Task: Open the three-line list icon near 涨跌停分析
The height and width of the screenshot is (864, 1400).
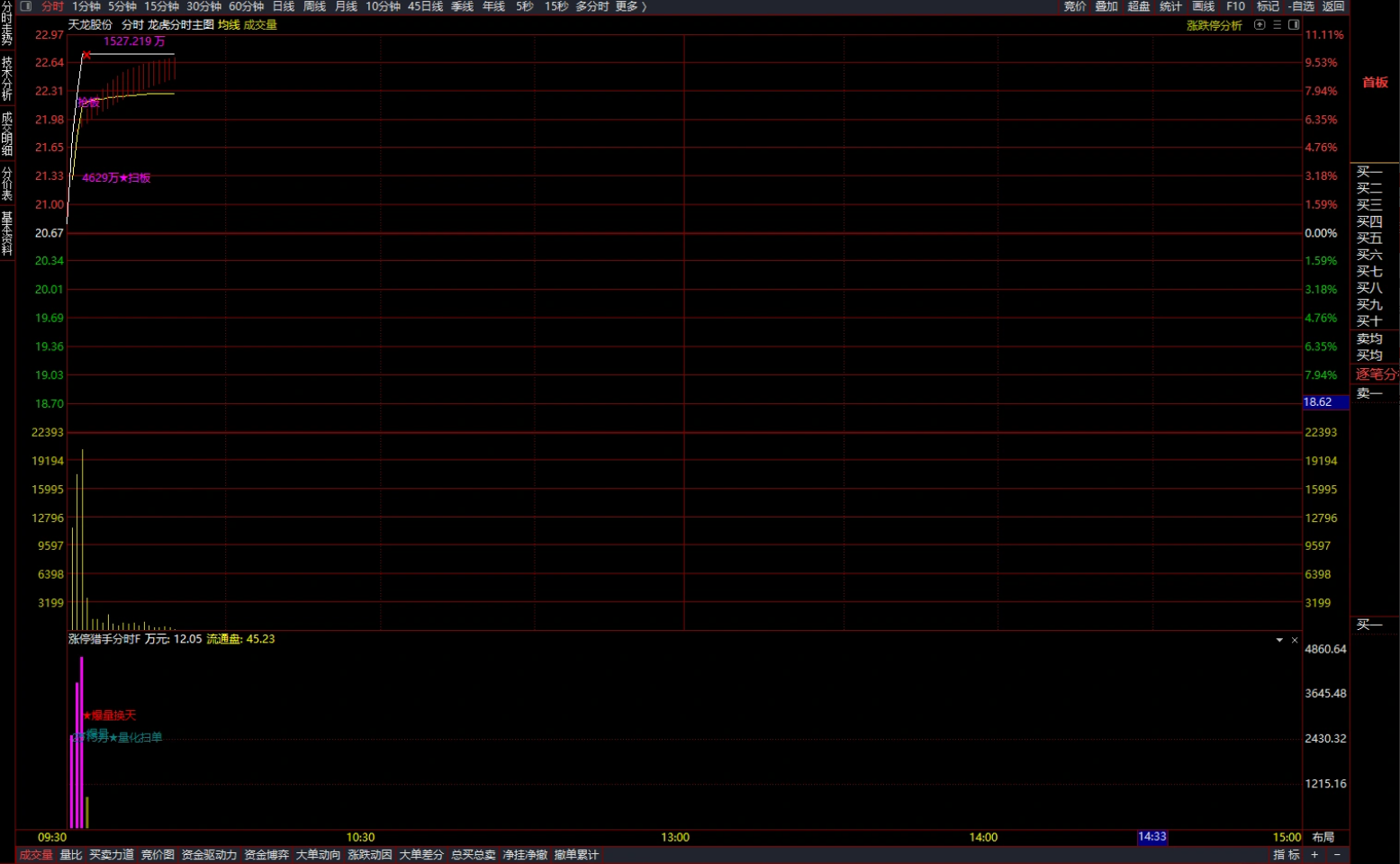Action: 1277,25
